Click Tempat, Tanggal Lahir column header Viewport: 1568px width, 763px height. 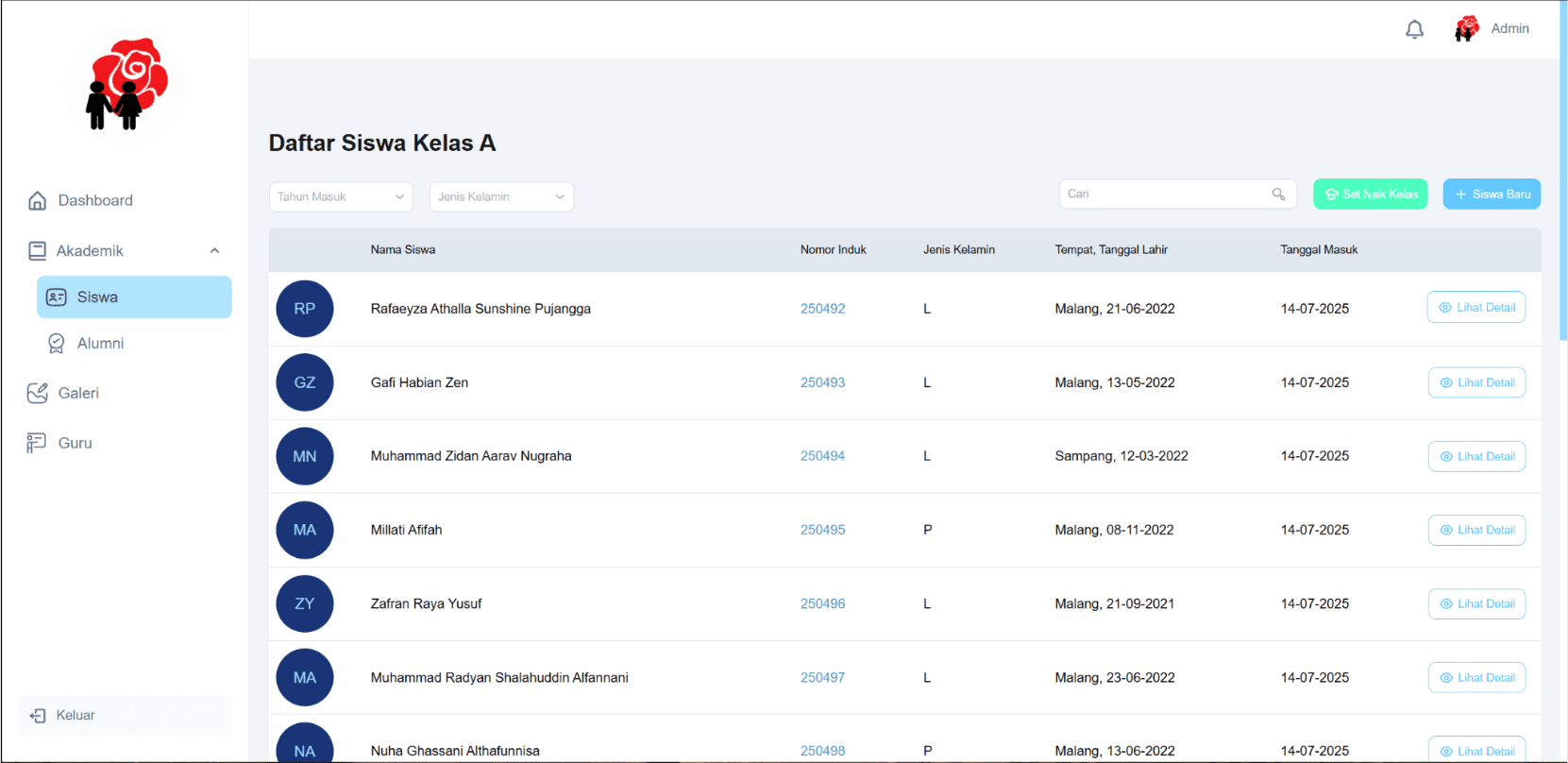coord(1111,249)
